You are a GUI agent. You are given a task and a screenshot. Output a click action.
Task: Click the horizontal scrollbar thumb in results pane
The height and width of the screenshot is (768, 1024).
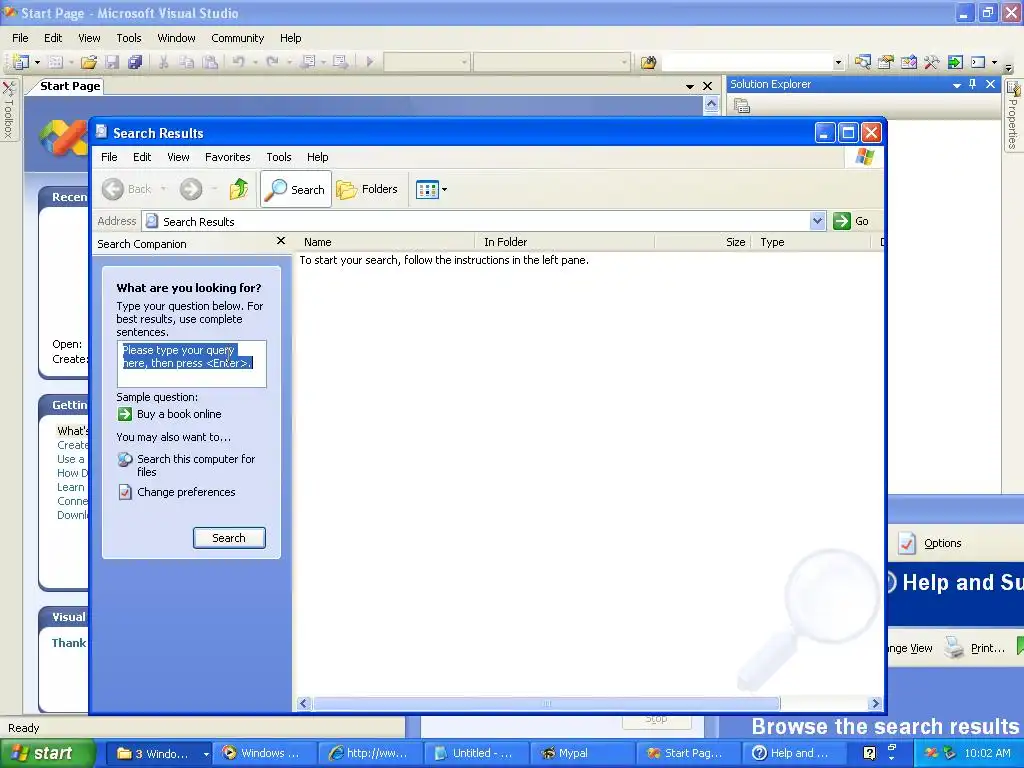click(547, 703)
